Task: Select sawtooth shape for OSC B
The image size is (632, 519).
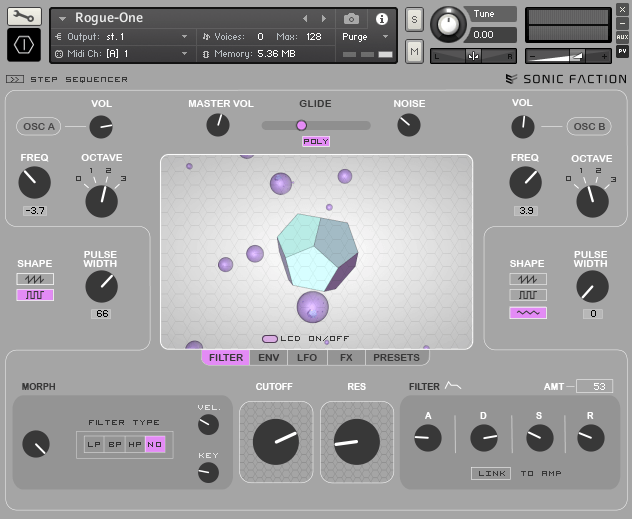Action: coord(528,279)
